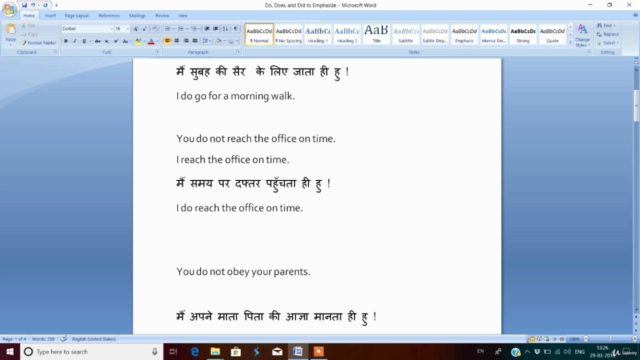Open Microsoft Edge from taskbar
Viewport: 640px width, 360px height.
click(x=194, y=351)
